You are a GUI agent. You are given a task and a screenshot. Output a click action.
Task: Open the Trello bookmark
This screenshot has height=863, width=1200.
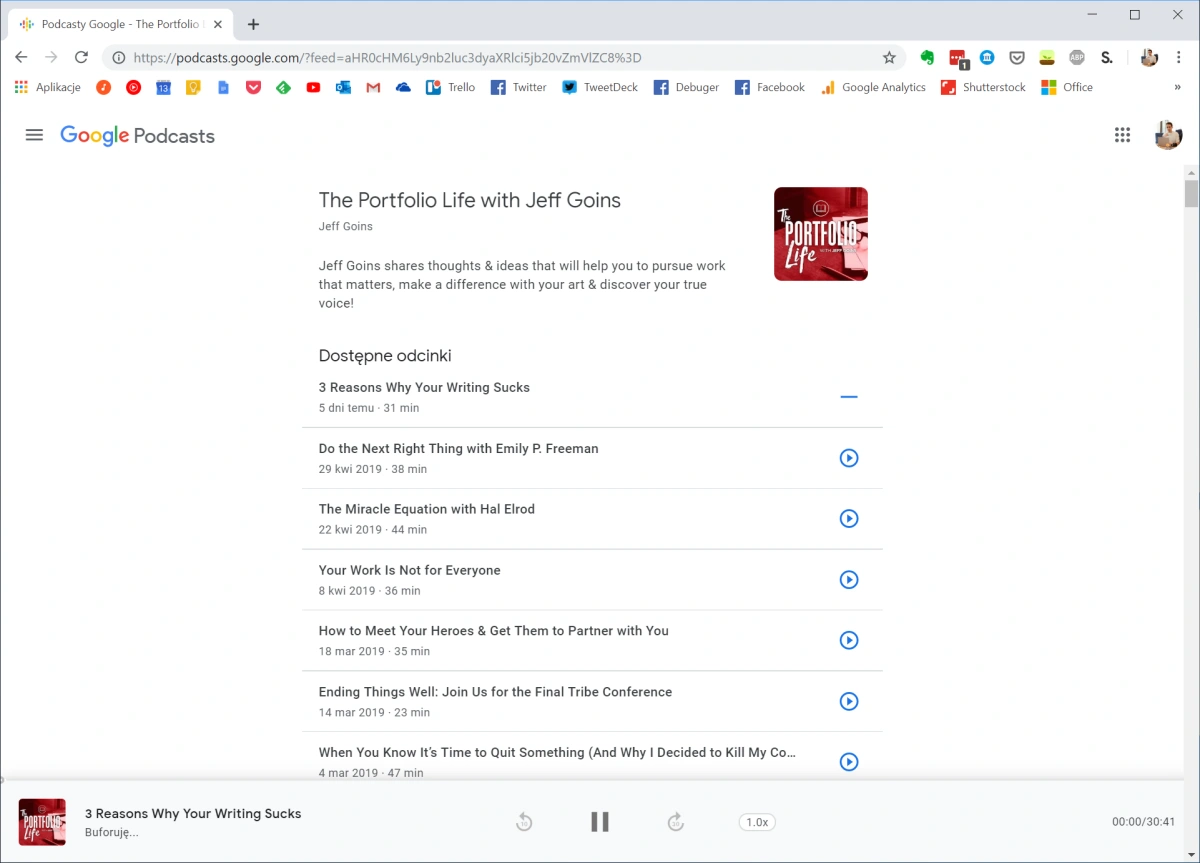point(451,88)
